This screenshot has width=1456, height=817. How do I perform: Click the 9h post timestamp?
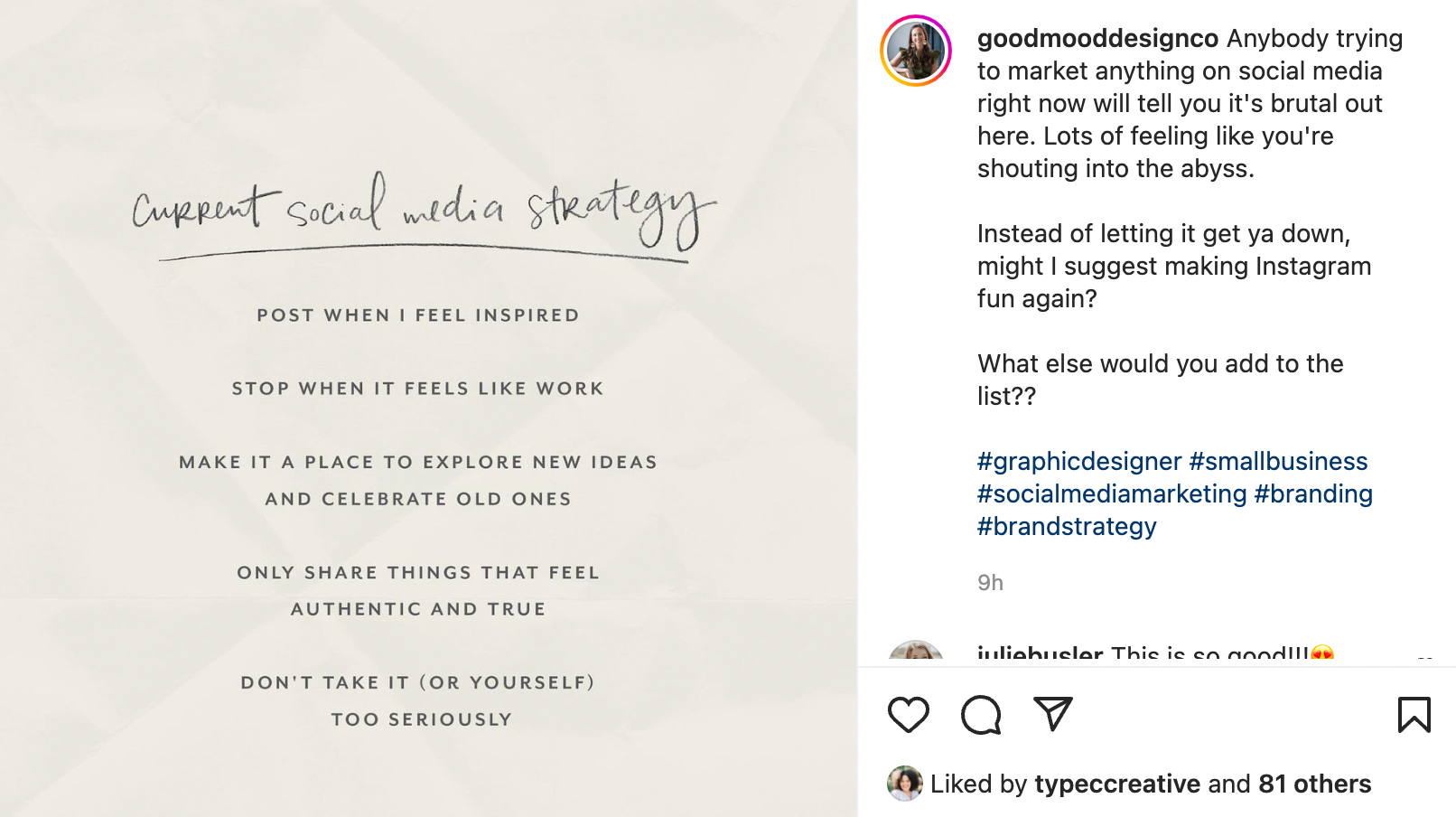point(989,583)
